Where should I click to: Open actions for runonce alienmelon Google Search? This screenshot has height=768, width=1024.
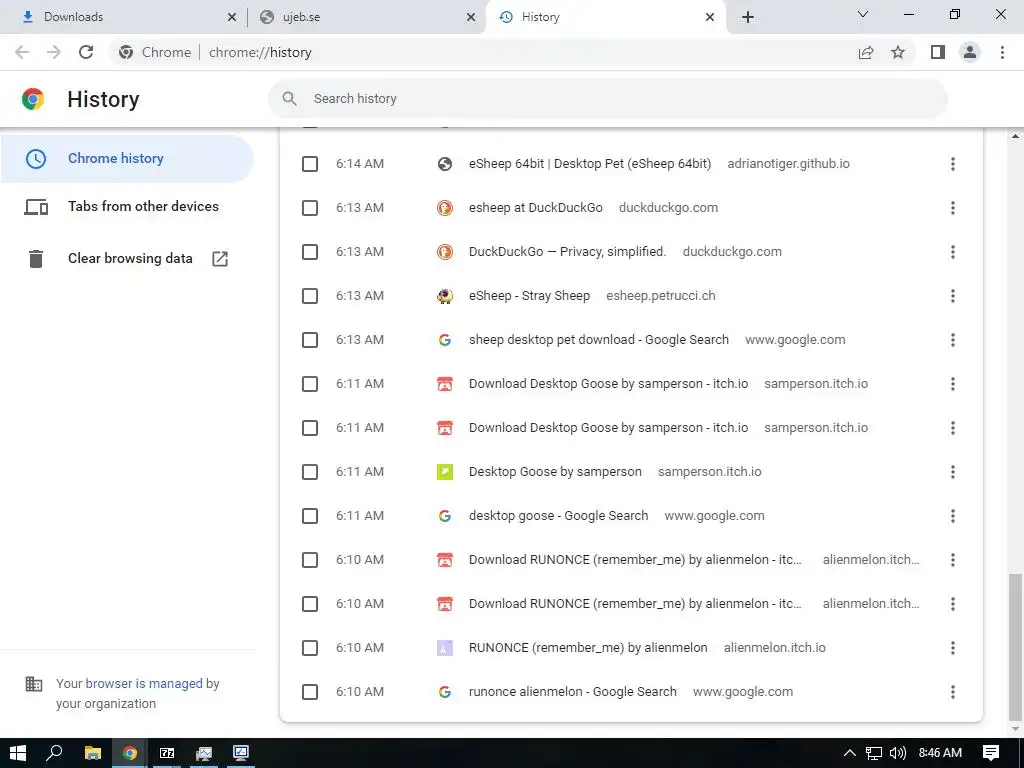pyautogui.click(x=953, y=692)
